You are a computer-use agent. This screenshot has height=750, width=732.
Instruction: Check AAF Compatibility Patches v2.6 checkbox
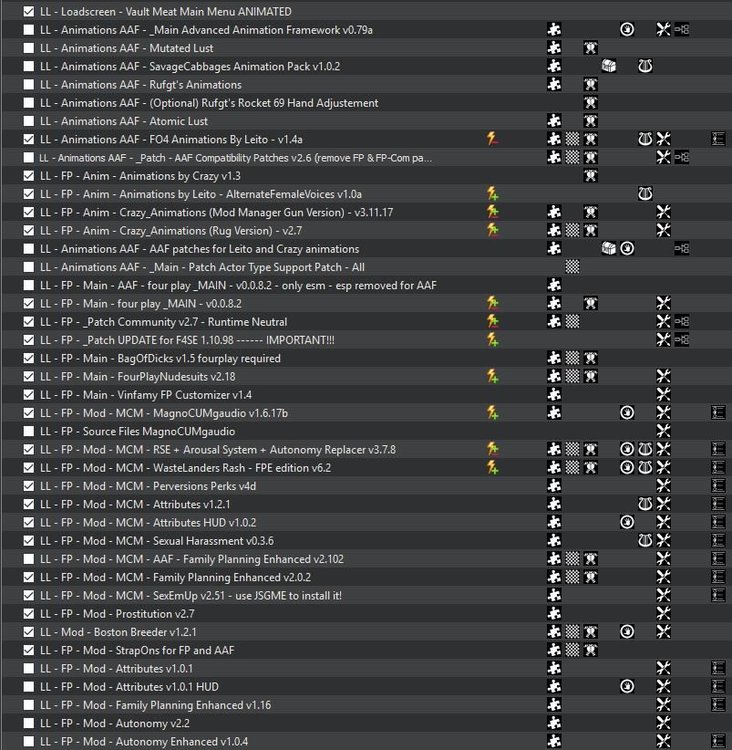coord(29,157)
